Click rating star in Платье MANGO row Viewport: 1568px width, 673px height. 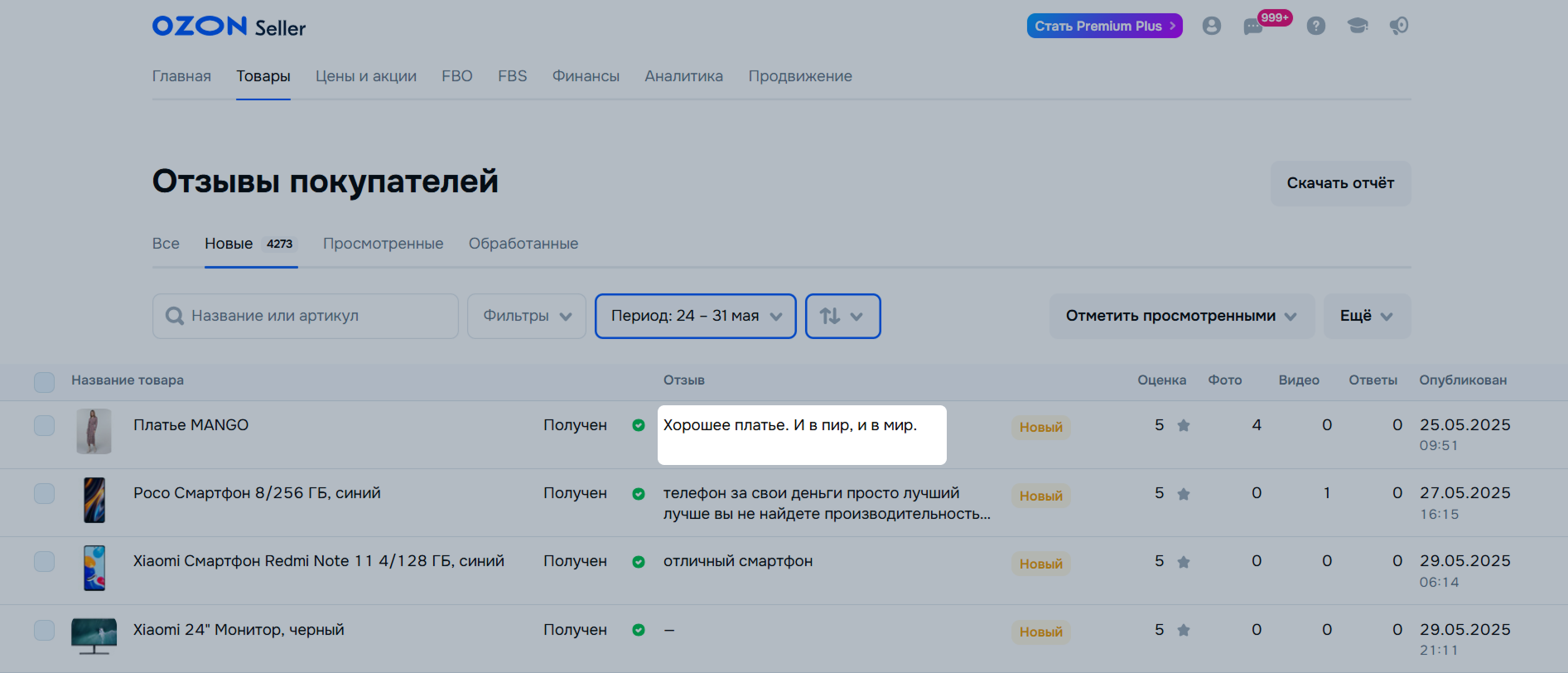click(x=1184, y=425)
